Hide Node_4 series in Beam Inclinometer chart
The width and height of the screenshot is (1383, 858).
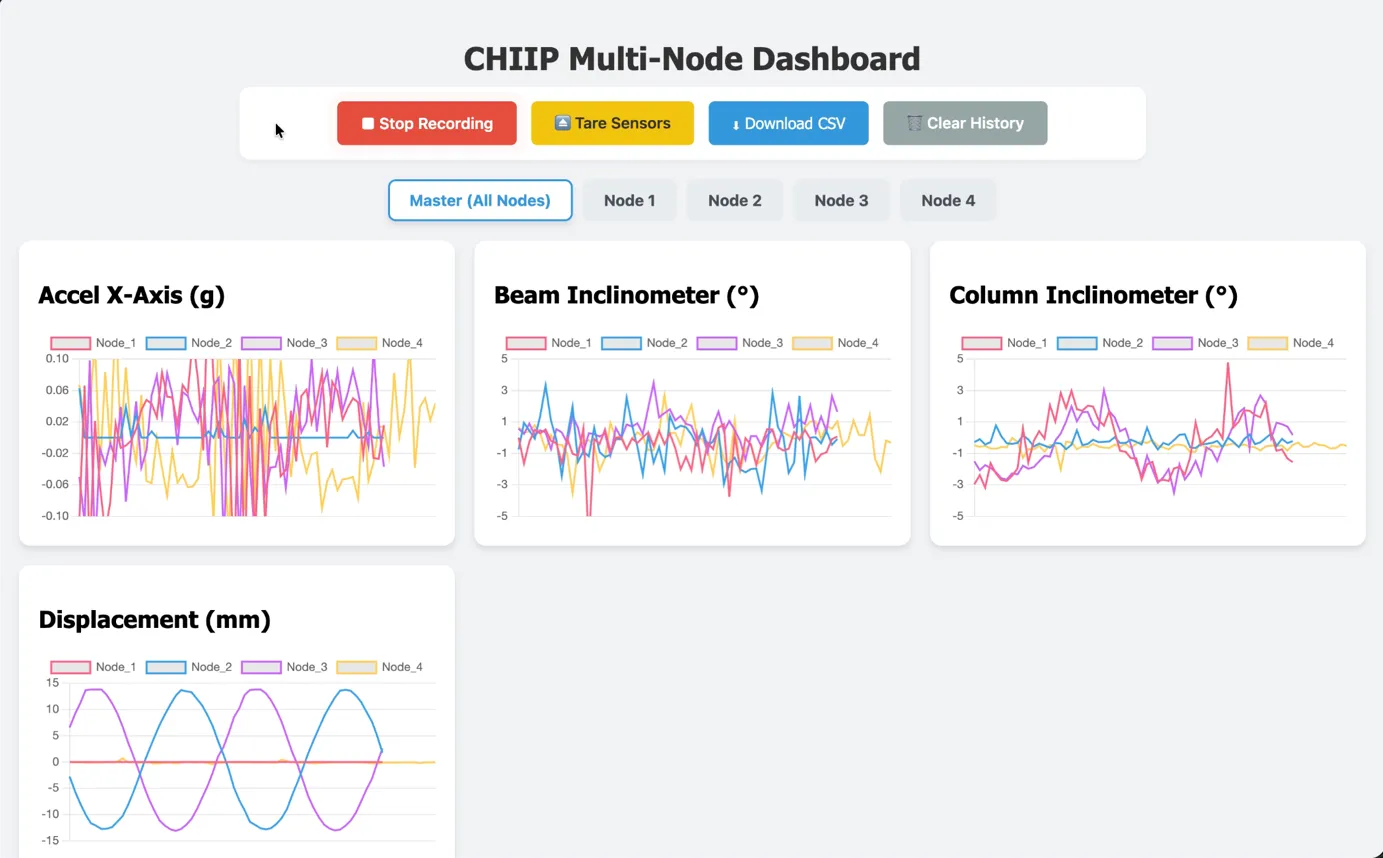(x=835, y=343)
